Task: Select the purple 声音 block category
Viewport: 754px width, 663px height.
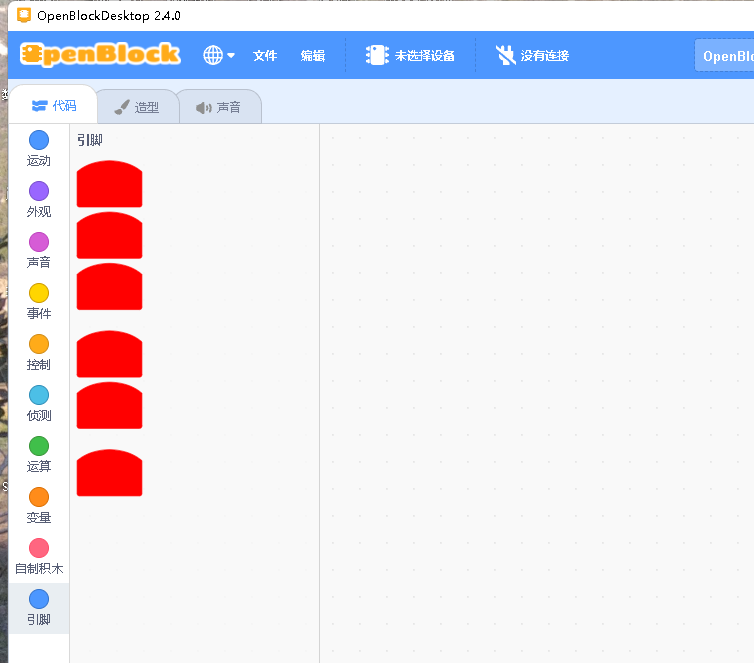Action: 39,250
